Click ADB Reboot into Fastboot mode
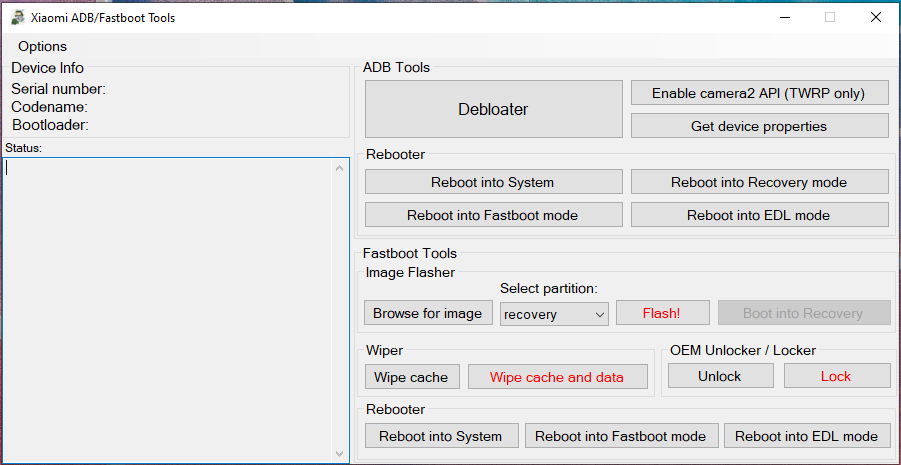This screenshot has width=901, height=465. 494,215
